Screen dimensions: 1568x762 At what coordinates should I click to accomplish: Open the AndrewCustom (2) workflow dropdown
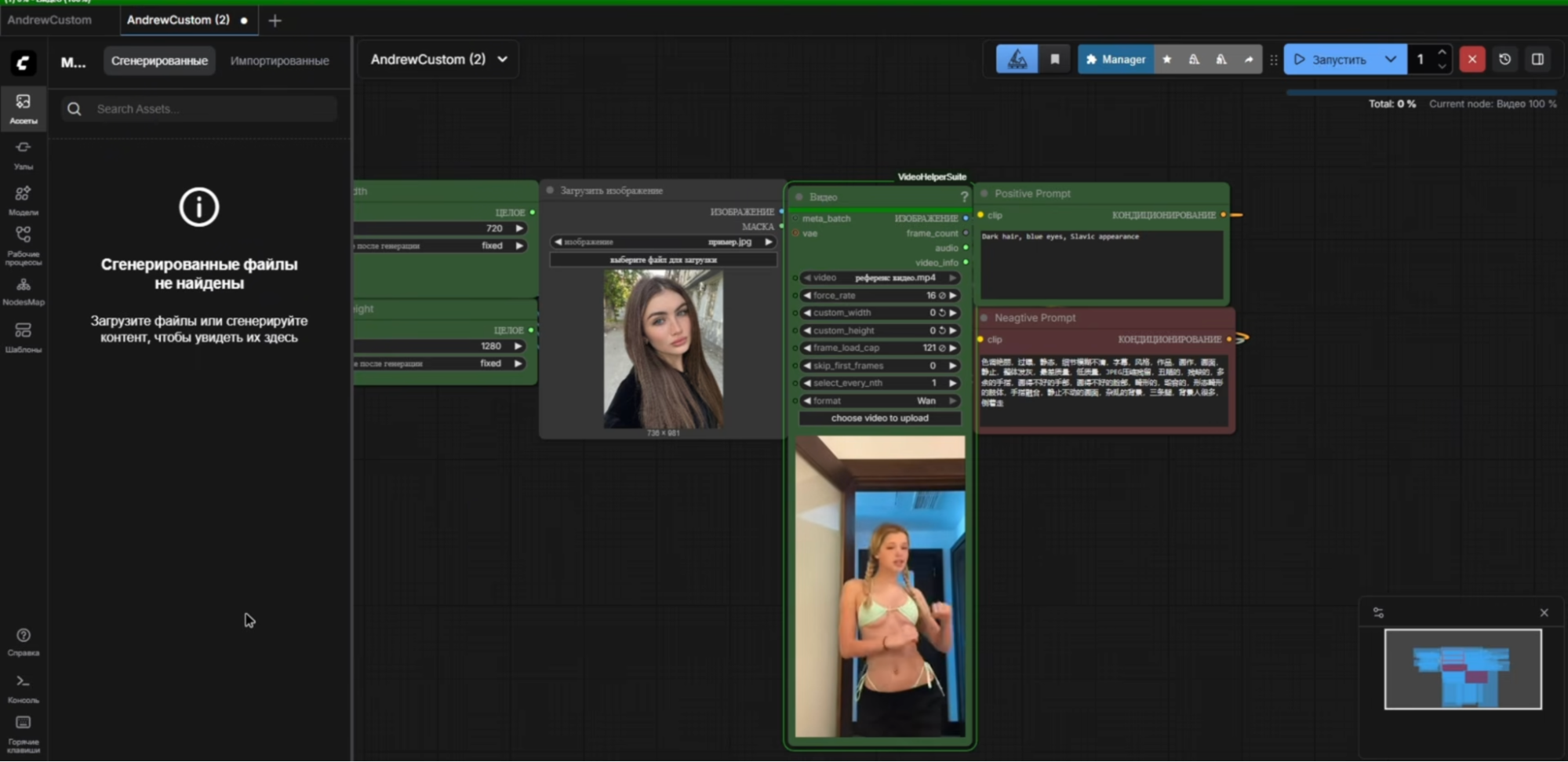click(438, 60)
